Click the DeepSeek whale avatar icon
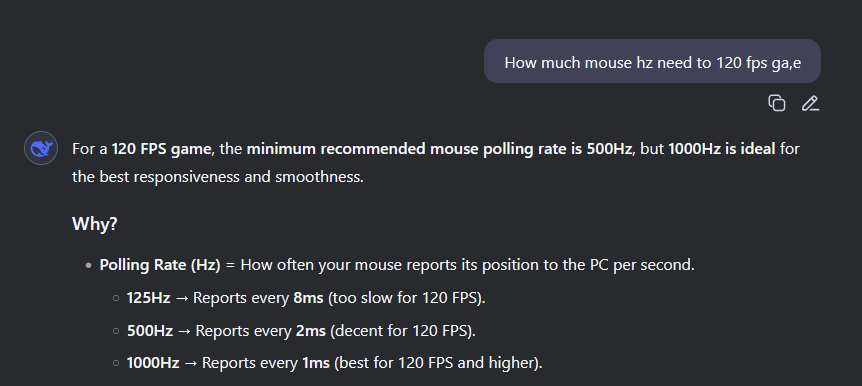The height and width of the screenshot is (386, 862). tap(41, 148)
